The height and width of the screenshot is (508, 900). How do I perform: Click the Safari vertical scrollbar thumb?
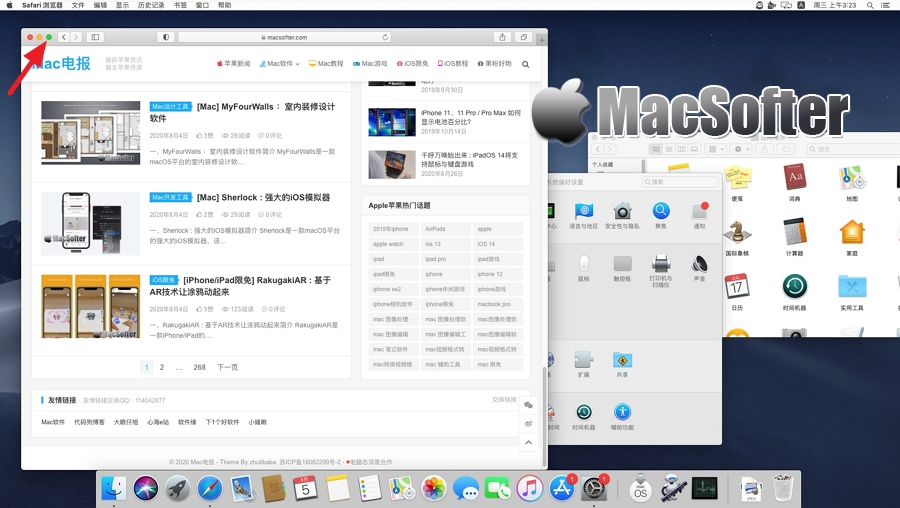[x=544, y=416]
